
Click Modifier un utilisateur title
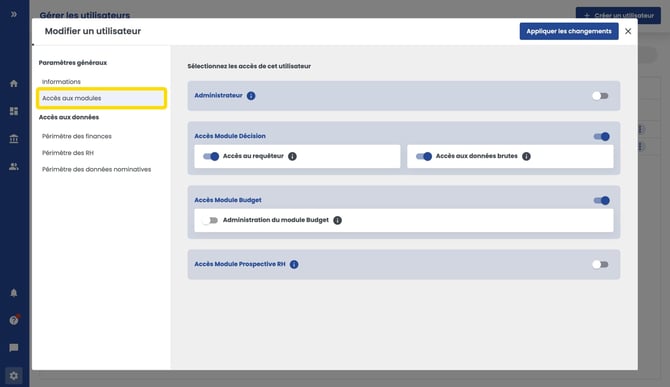point(93,31)
